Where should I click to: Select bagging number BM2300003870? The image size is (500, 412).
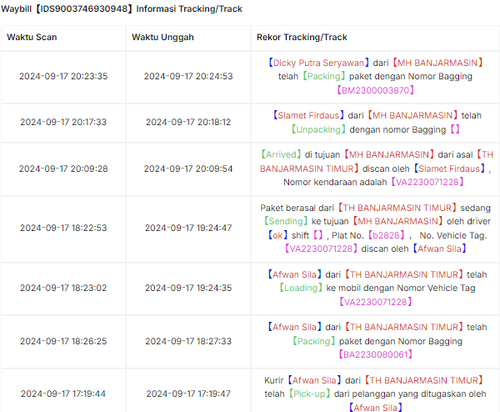click(375, 90)
